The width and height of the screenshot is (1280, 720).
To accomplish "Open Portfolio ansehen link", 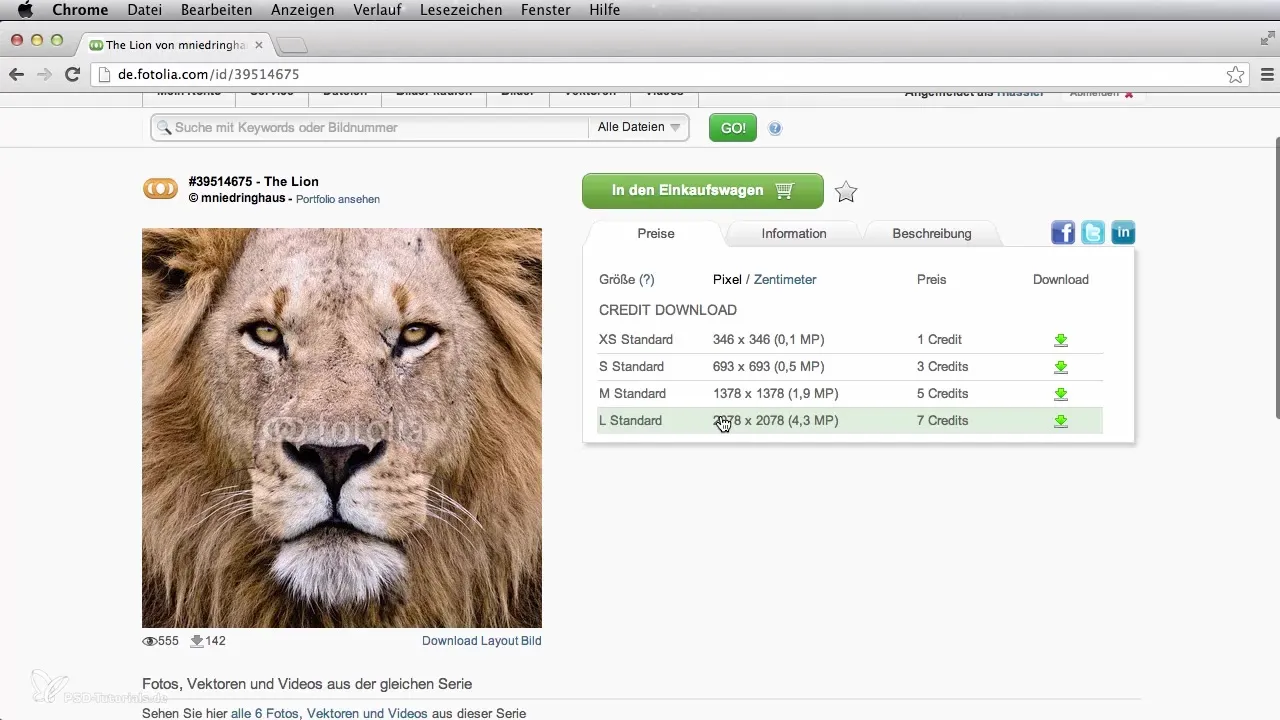I will click(338, 199).
